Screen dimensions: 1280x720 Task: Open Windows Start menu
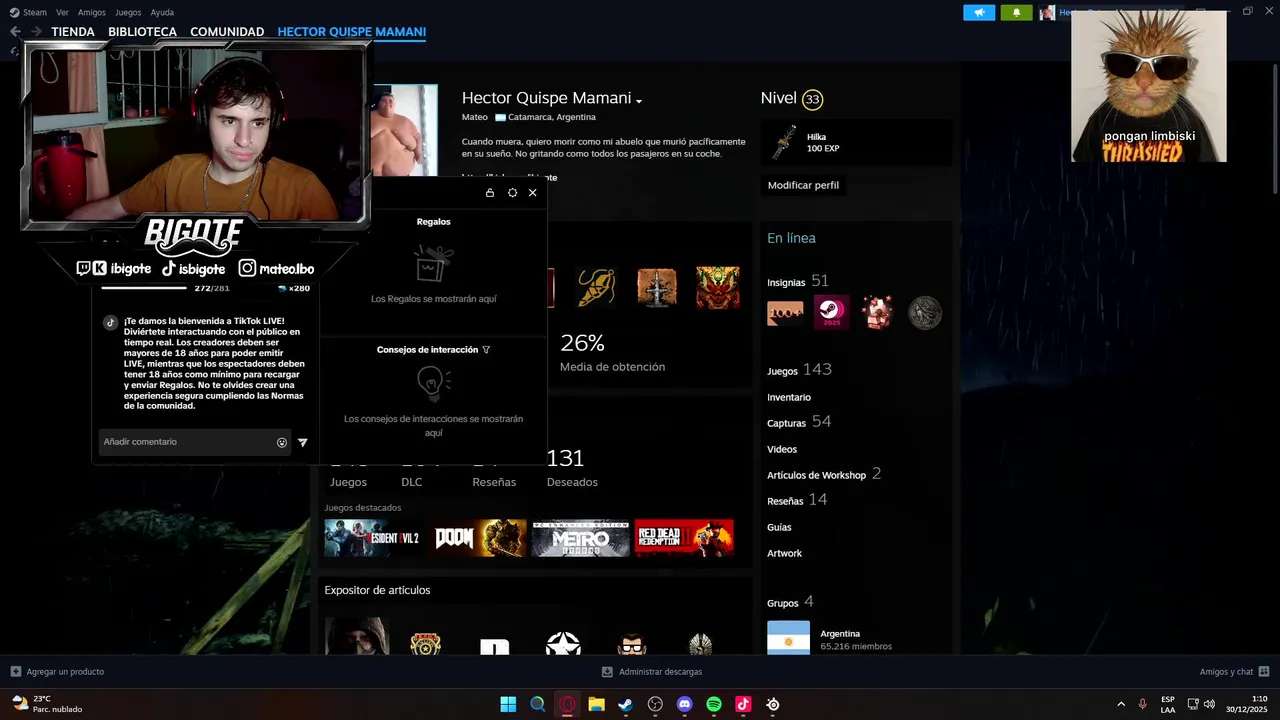click(x=508, y=704)
